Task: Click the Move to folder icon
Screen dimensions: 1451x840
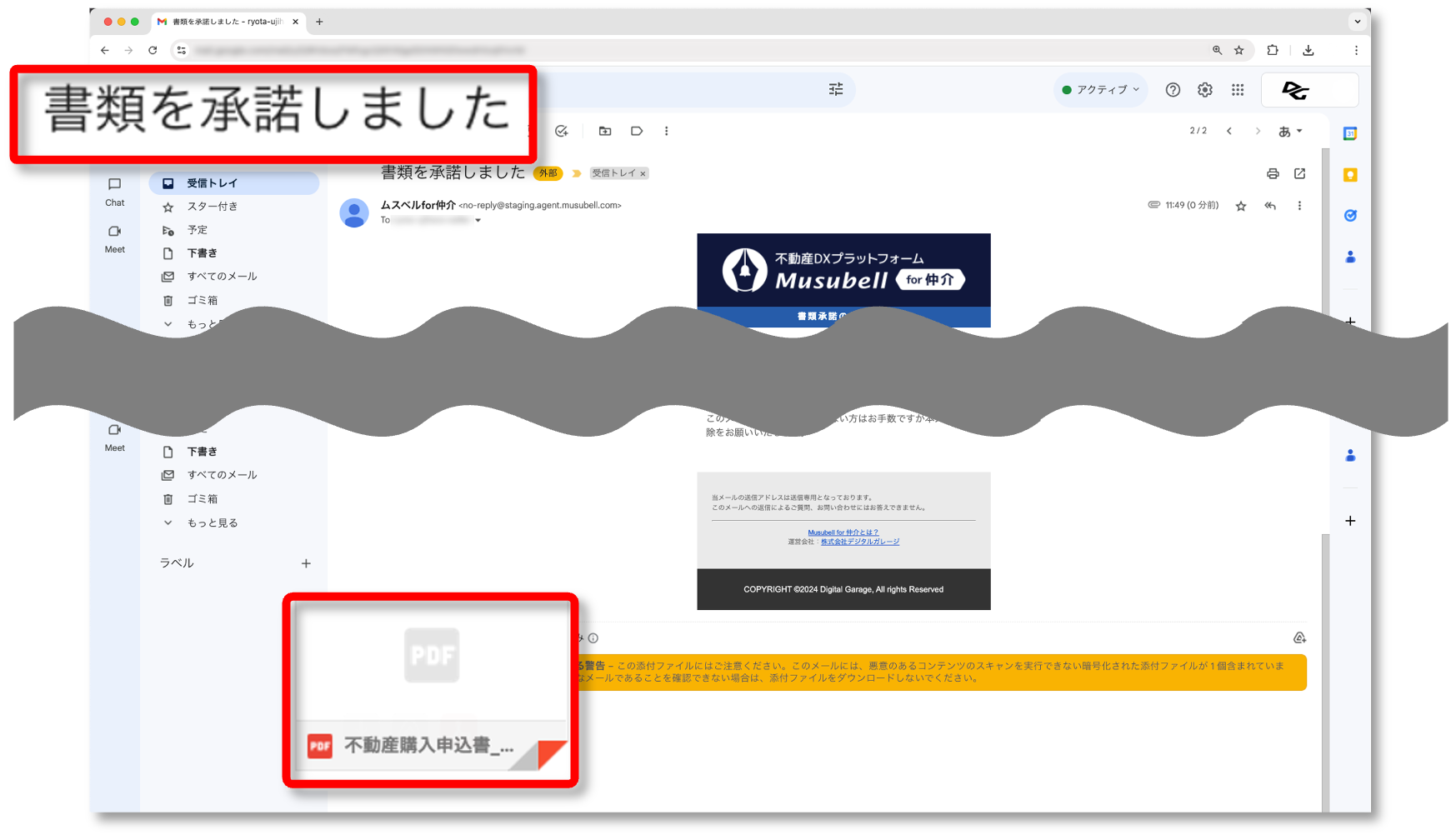Action: pyautogui.click(x=605, y=131)
